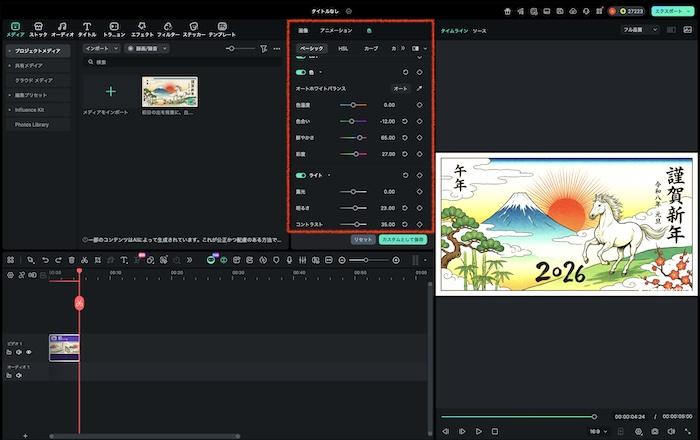The height and width of the screenshot is (440, 700).
Task: Open the テンプレート (Templates) tab
Action: 222,29
